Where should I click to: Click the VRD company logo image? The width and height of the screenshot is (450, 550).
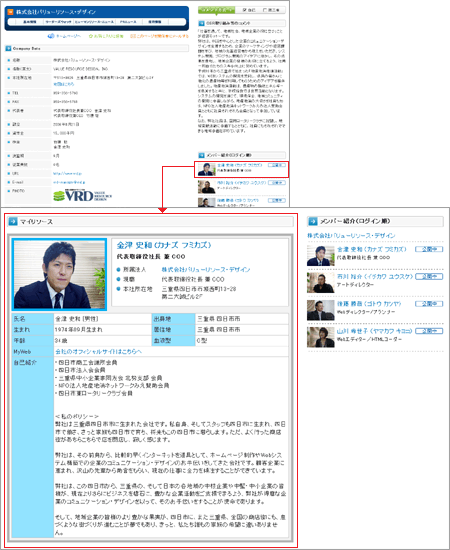click(82, 195)
